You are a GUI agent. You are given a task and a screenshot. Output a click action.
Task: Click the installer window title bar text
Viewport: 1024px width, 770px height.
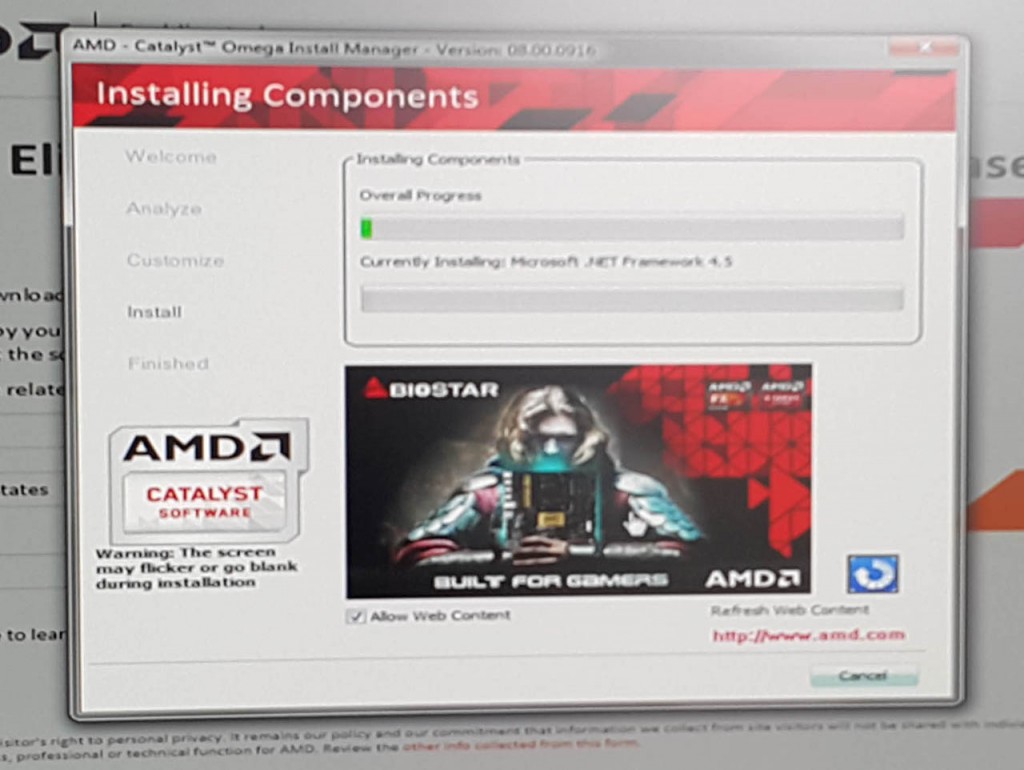[x=334, y=48]
